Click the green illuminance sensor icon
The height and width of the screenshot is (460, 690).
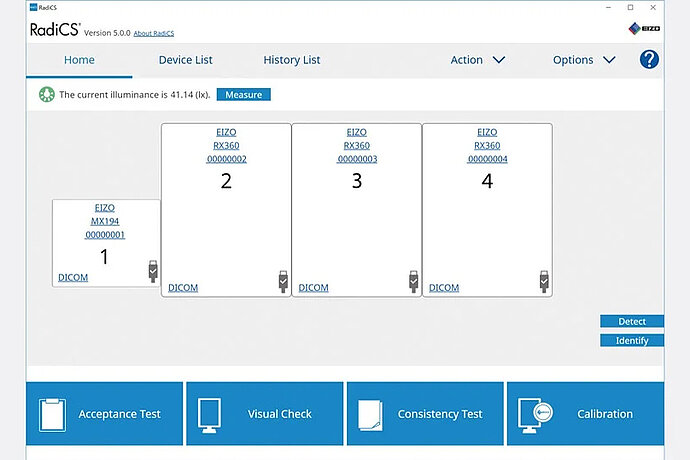[47, 95]
